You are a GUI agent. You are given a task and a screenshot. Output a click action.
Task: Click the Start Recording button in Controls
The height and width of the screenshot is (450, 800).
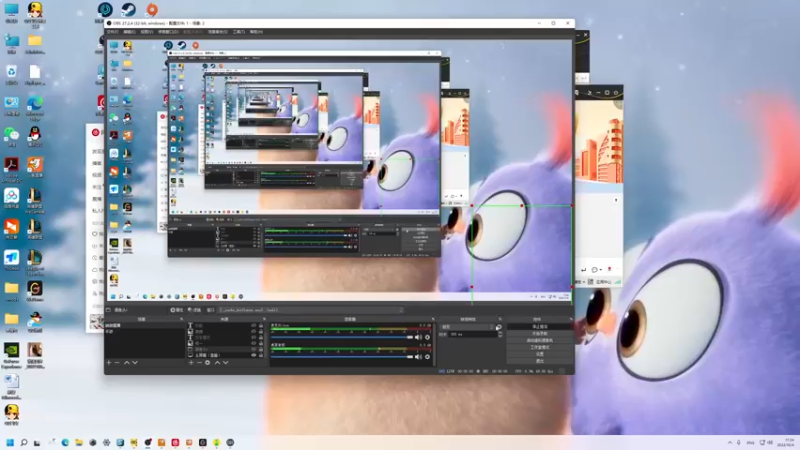tap(539, 333)
